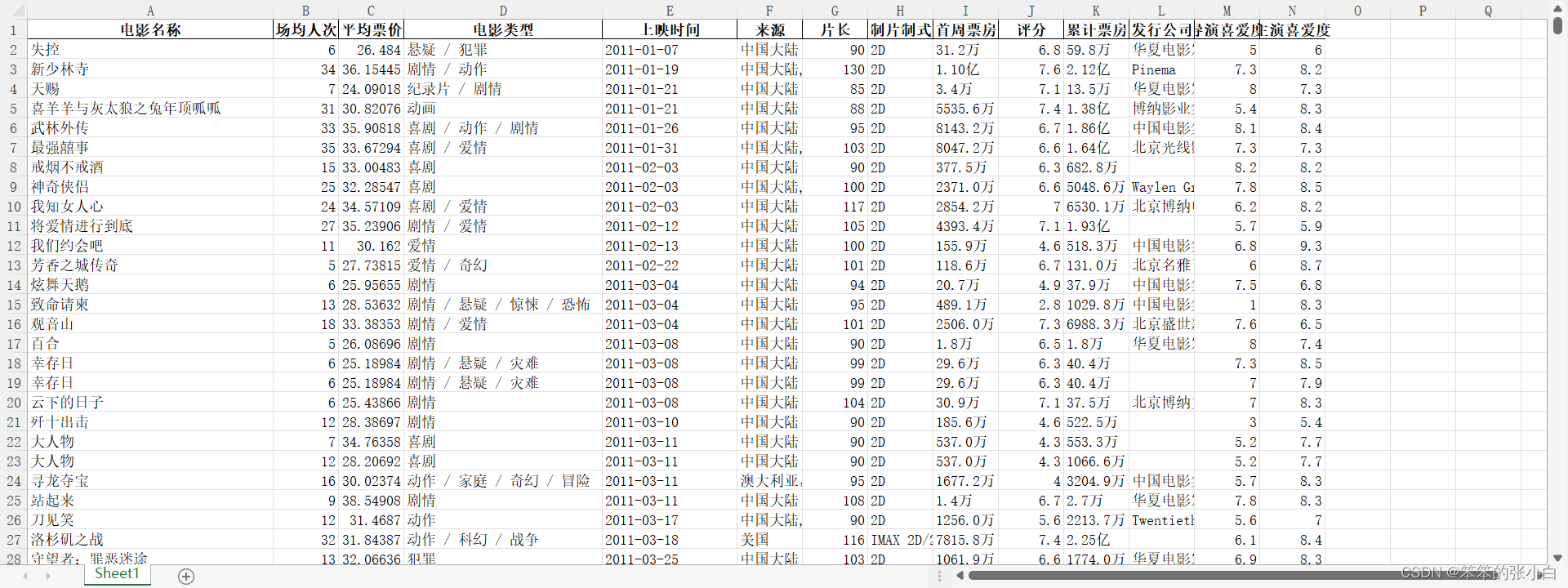Viewport: 1568px width, 588px height.
Task: Select row 27 header number
Action: pos(13,540)
